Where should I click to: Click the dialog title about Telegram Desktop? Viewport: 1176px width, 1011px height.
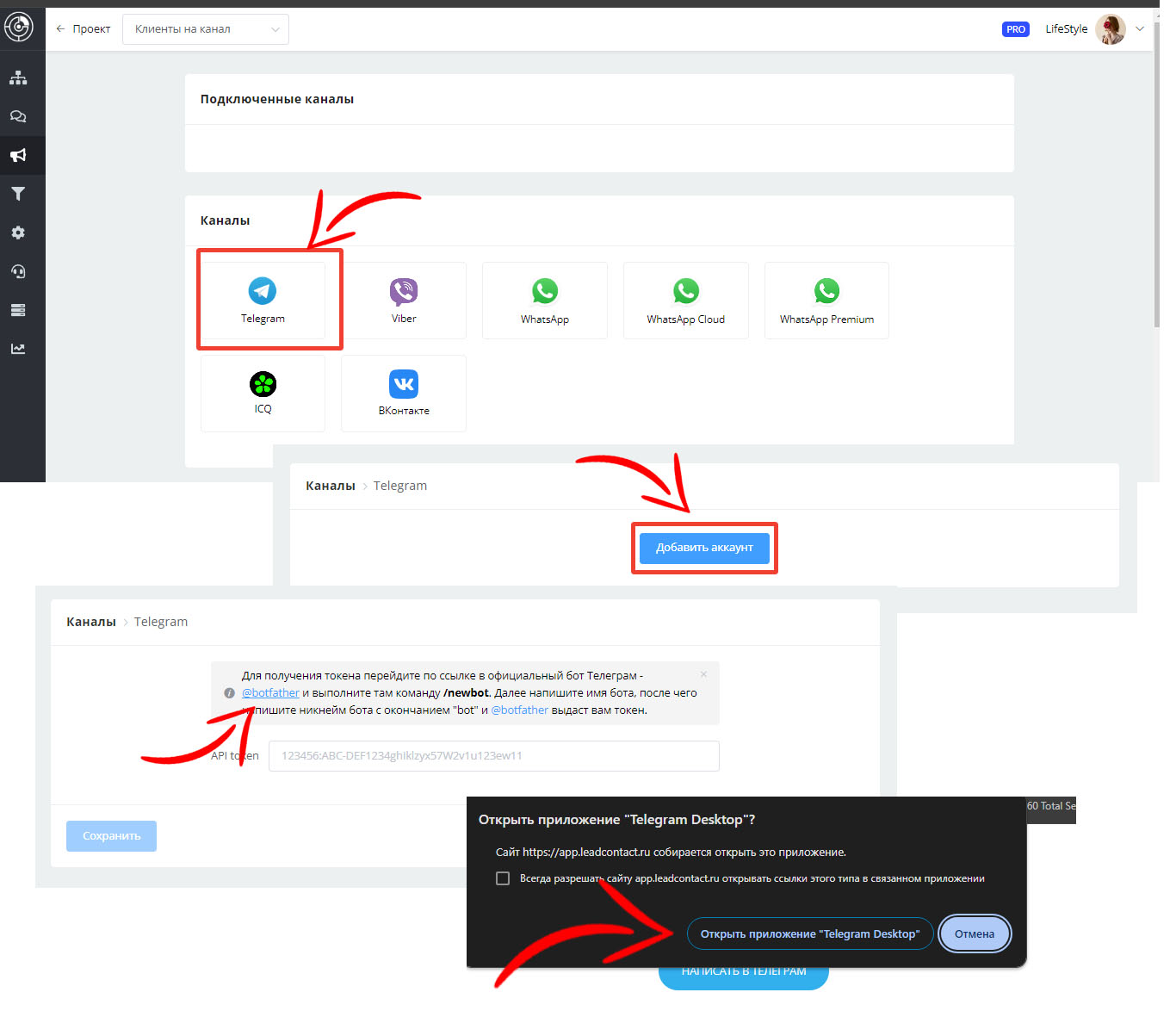click(x=616, y=820)
